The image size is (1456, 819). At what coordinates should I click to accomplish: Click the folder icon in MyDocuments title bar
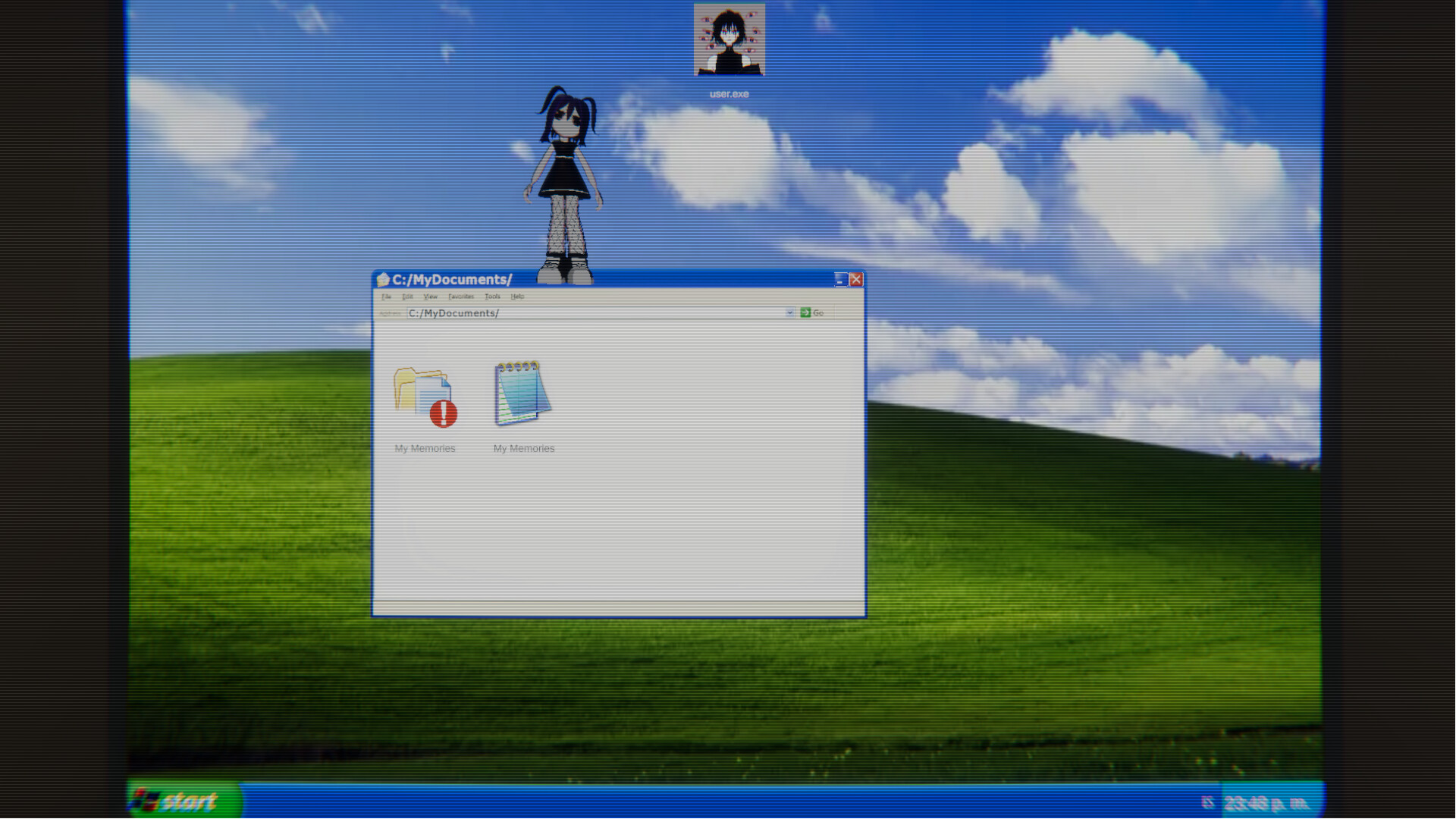click(x=383, y=280)
